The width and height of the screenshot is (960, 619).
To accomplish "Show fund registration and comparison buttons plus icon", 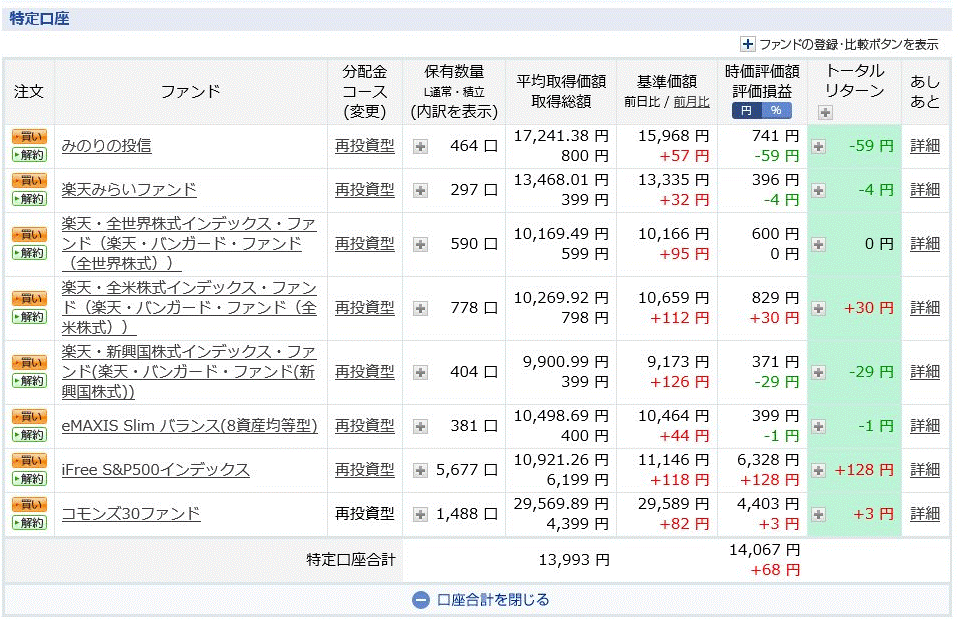I will pyautogui.click(x=747, y=44).
